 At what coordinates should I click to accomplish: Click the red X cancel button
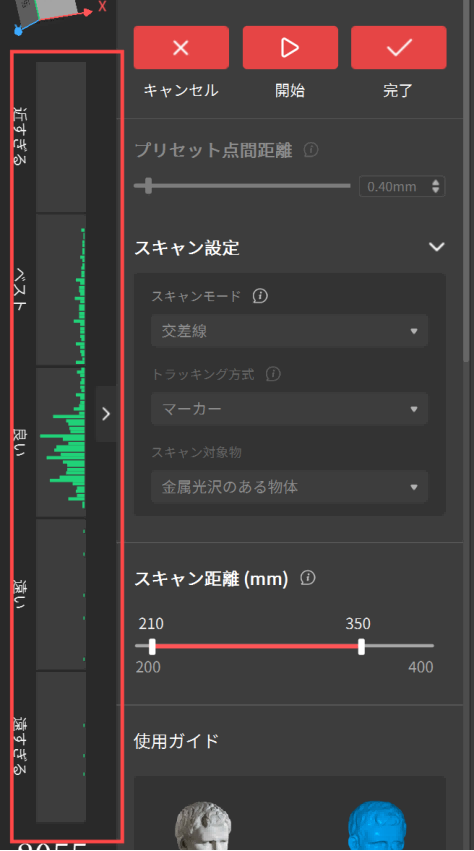tap(181, 48)
